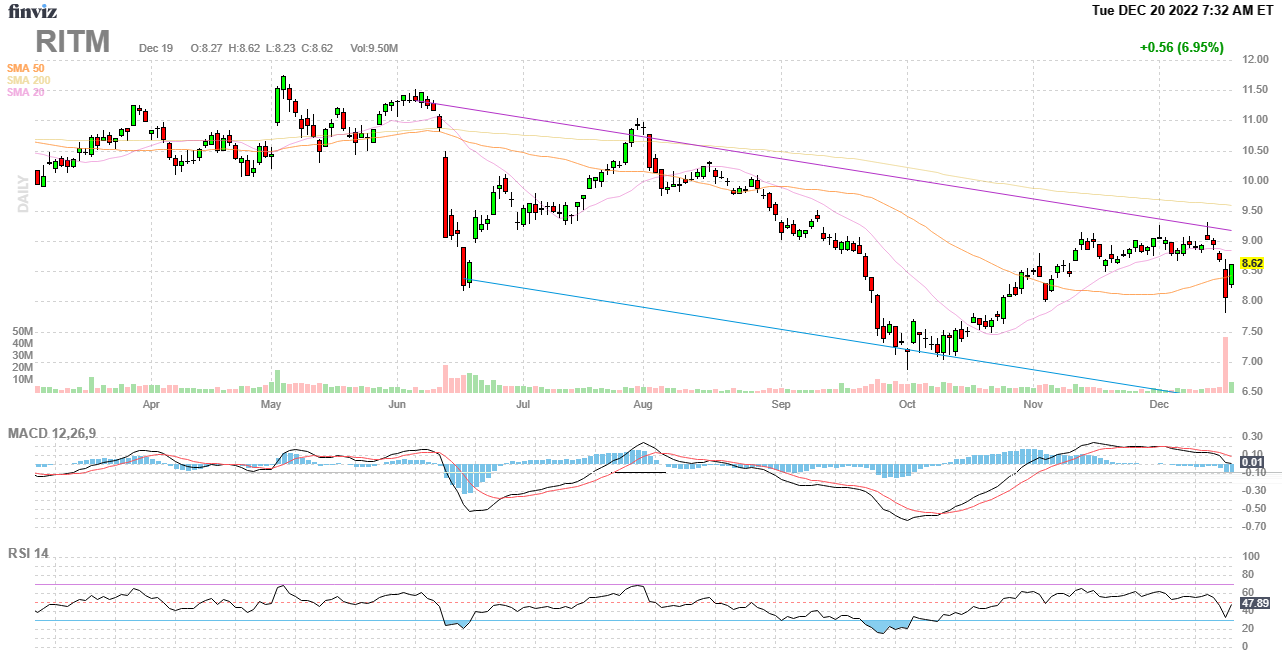Click the Vol:9.50M volume readout
1282x662 pixels.
click(374, 48)
